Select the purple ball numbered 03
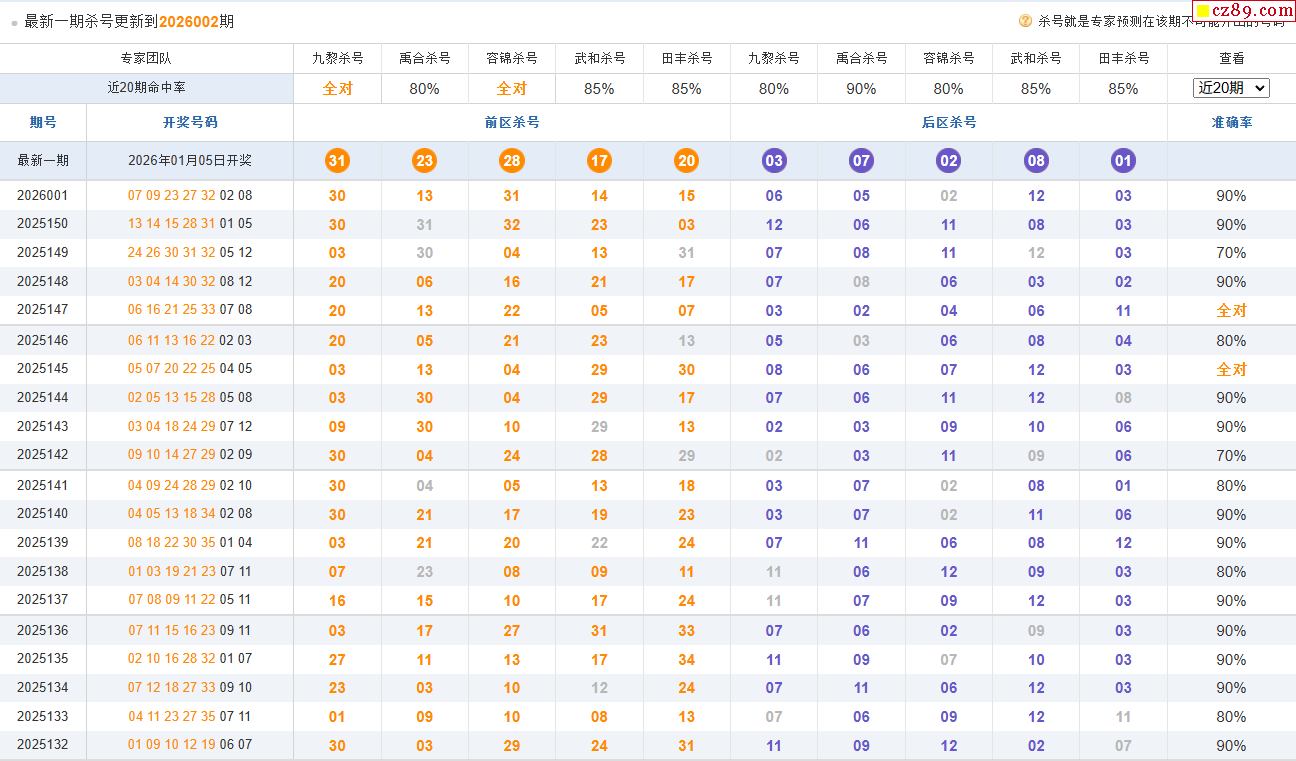 click(774, 161)
